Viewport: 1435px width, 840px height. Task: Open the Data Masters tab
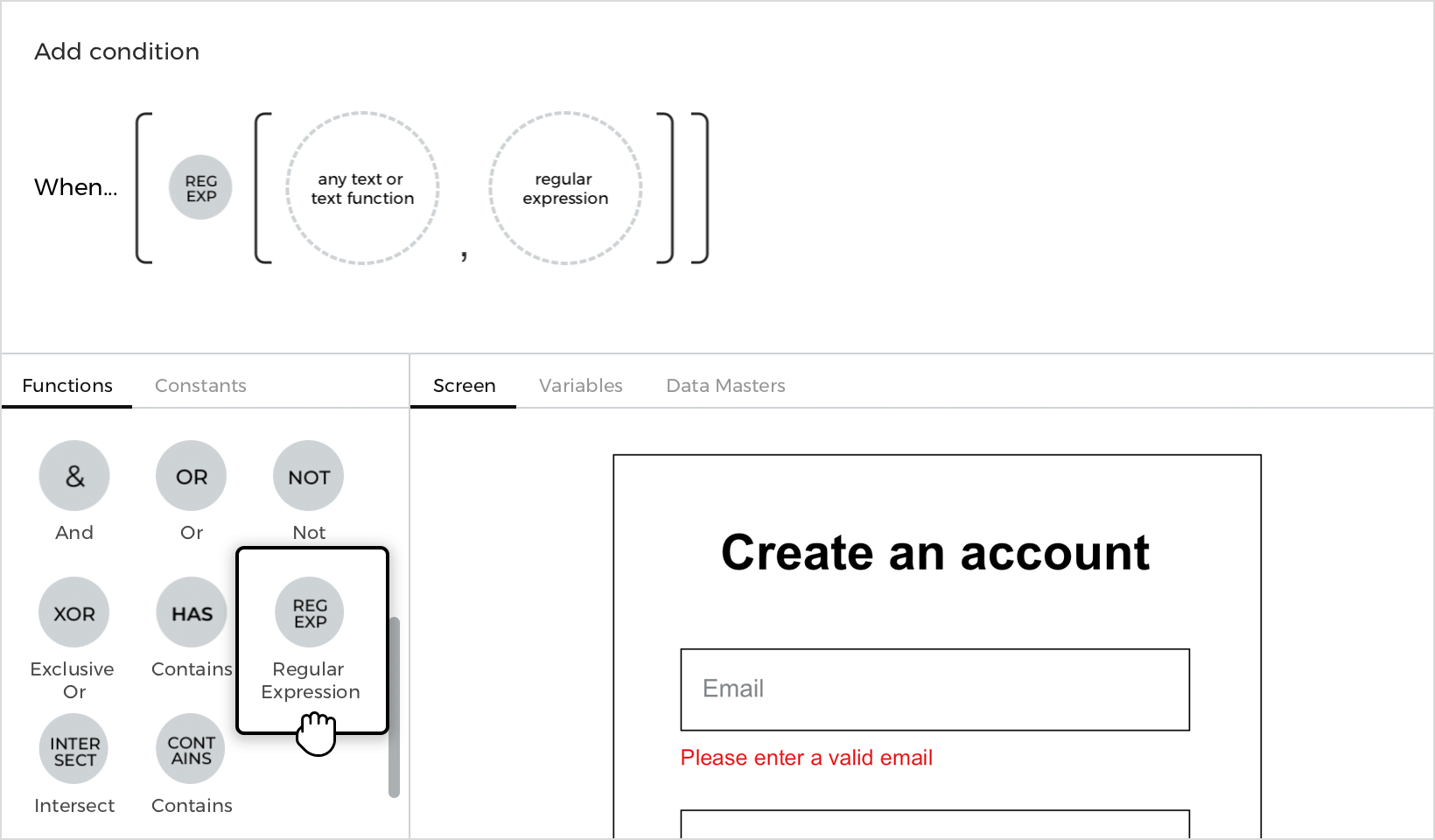[725, 385]
